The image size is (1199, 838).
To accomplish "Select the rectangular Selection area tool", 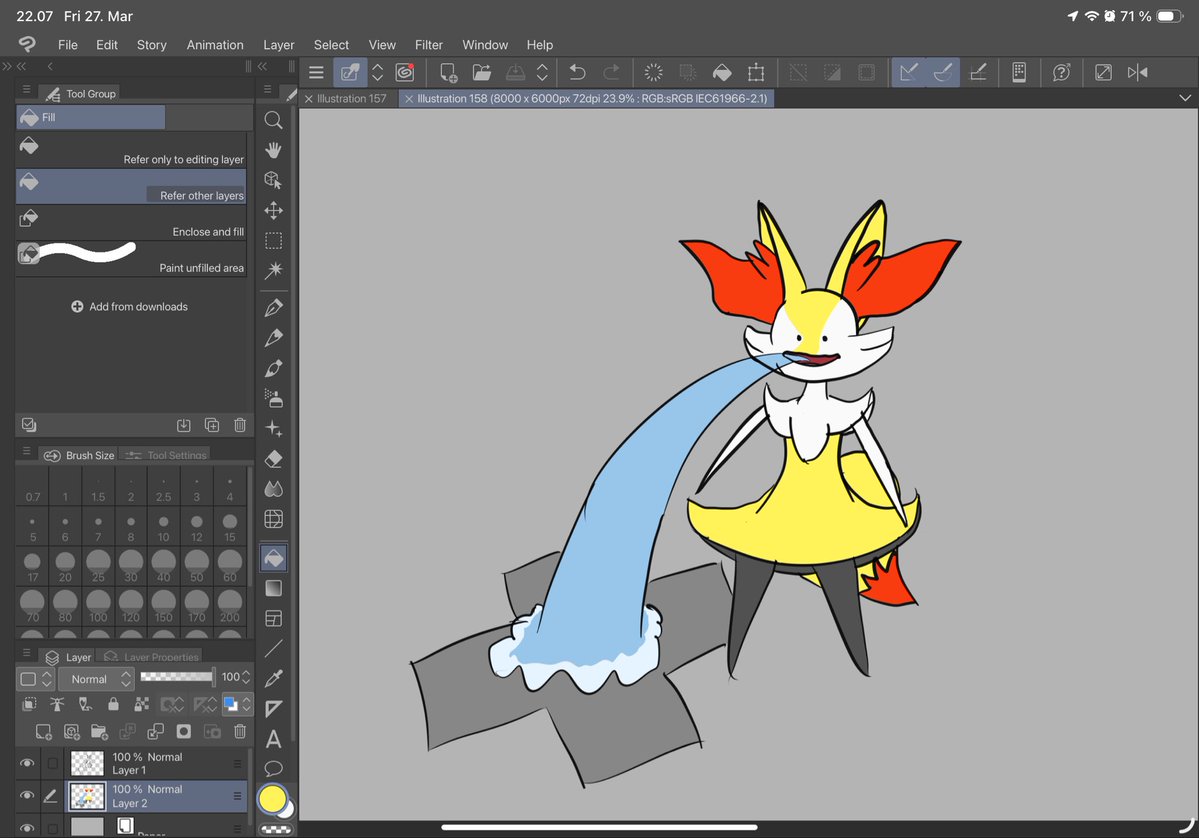I will point(273,240).
